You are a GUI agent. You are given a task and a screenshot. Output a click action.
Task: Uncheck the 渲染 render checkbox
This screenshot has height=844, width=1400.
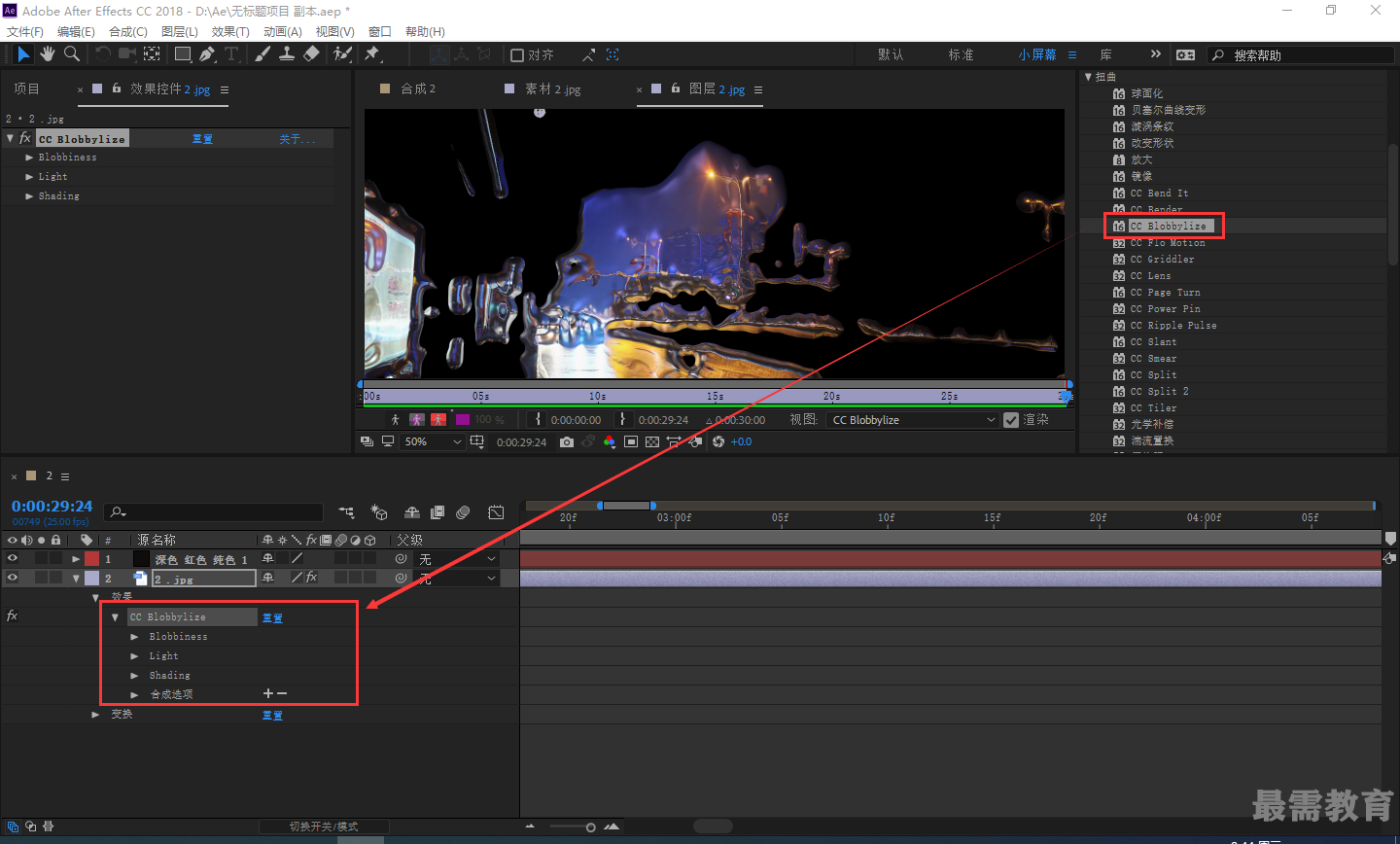[1011, 420]
